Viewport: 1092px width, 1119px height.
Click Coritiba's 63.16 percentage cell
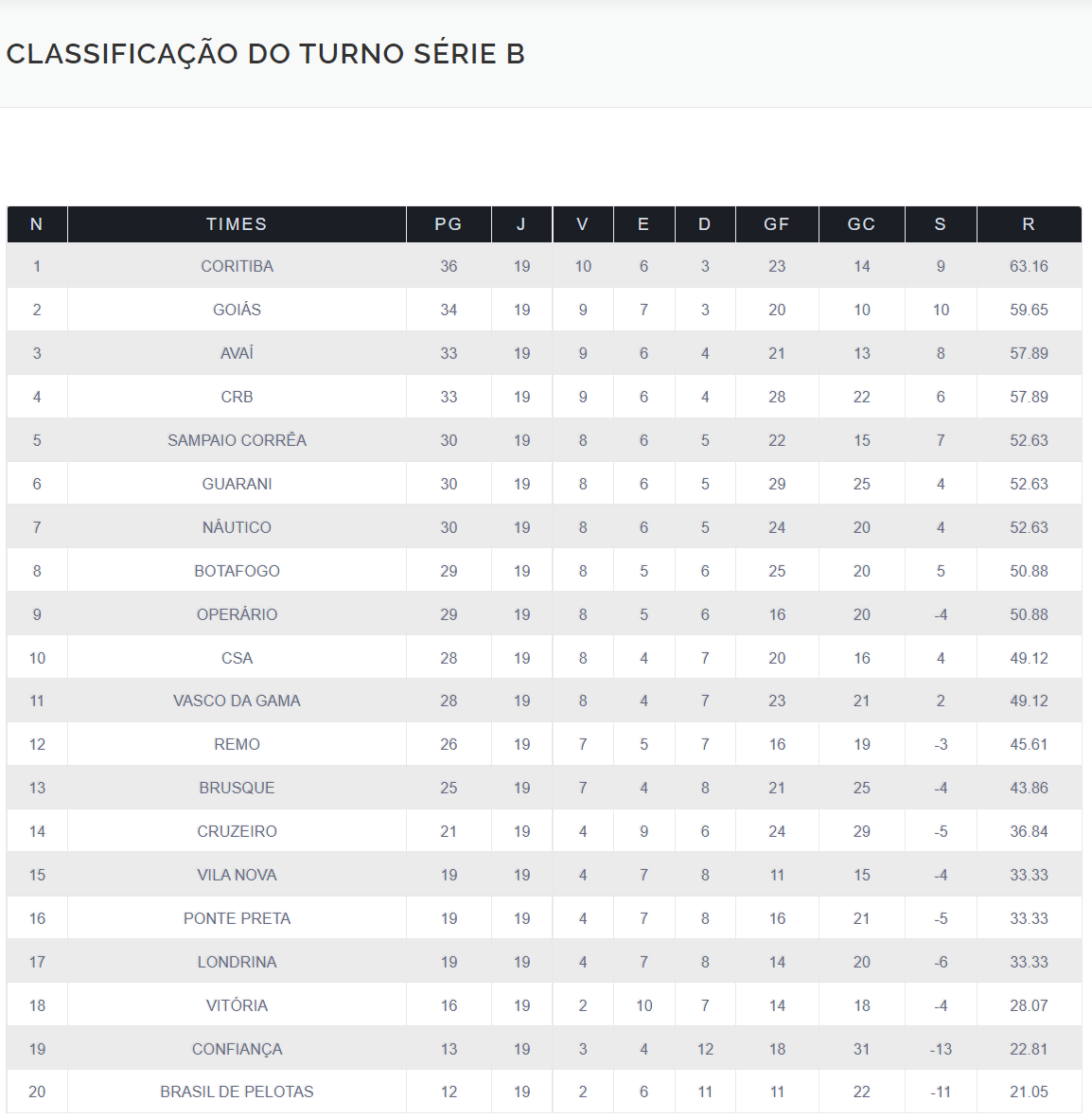[x=1029, y=266]
